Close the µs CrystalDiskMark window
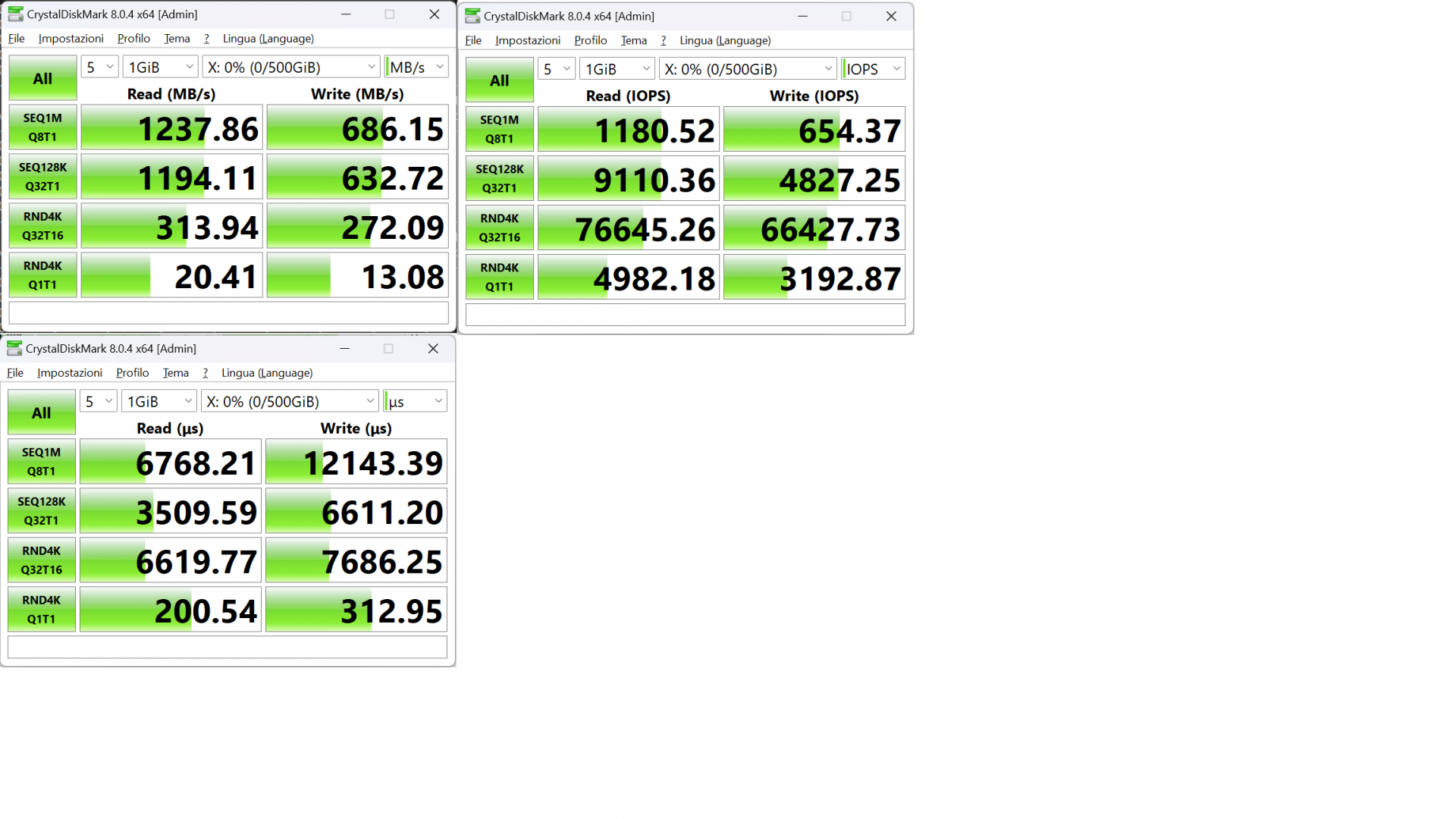This screenshot has height=819, width=1456. [433, 348]
